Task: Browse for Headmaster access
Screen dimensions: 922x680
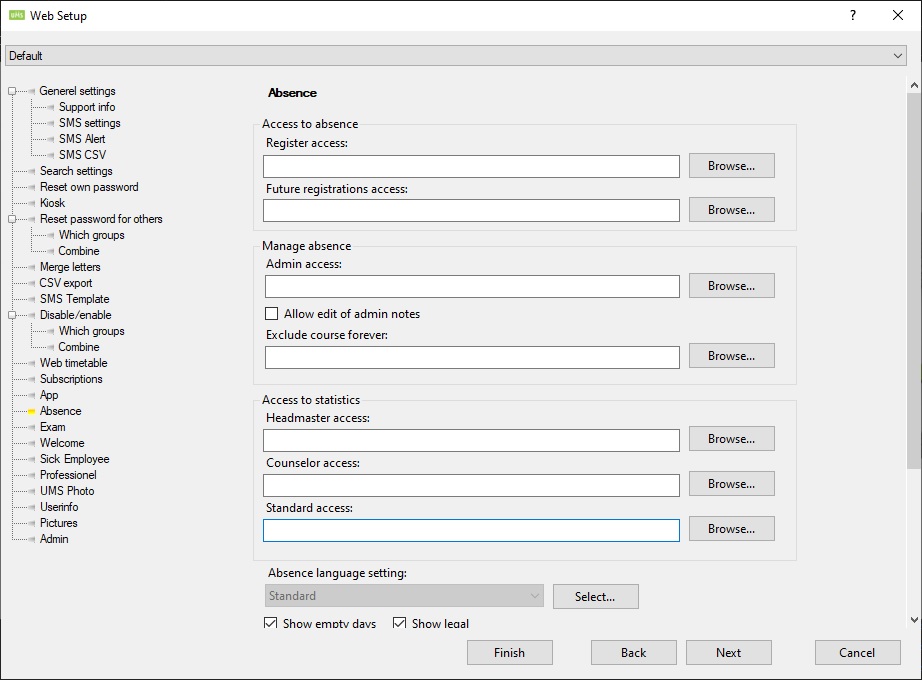Action: pyautogui.click(x=731, y=439)
